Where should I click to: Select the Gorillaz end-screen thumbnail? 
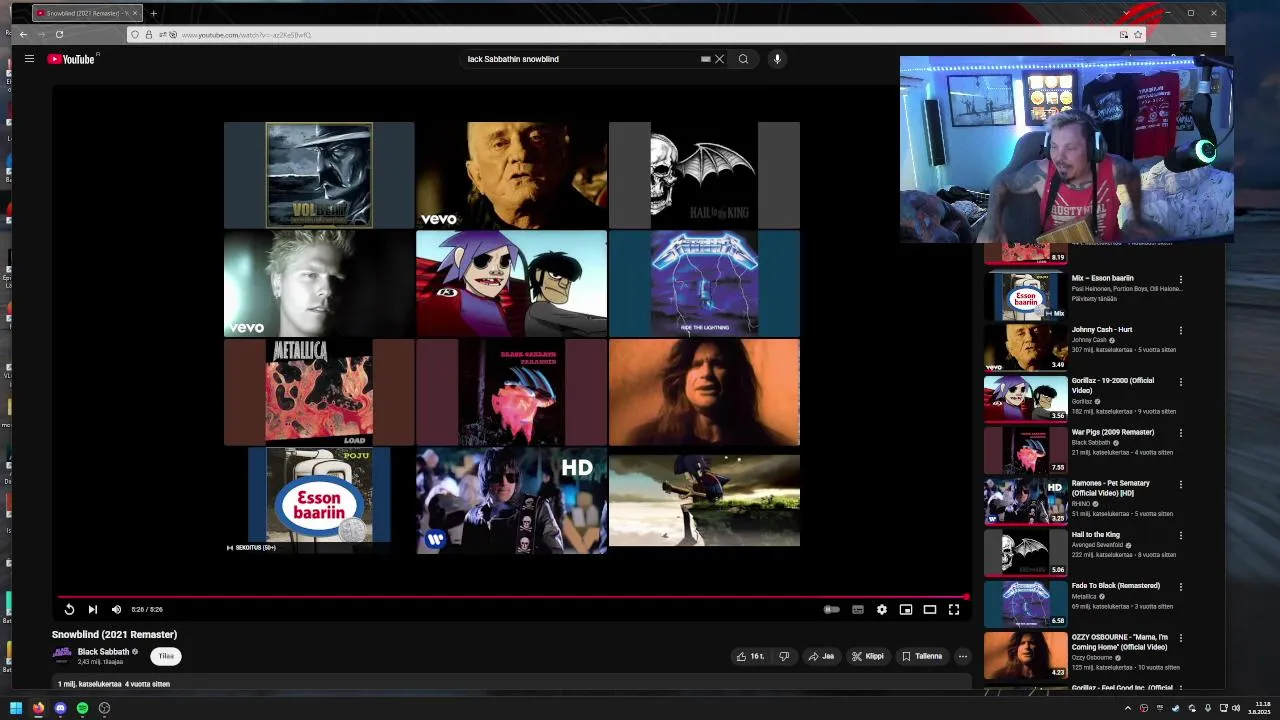511,284
